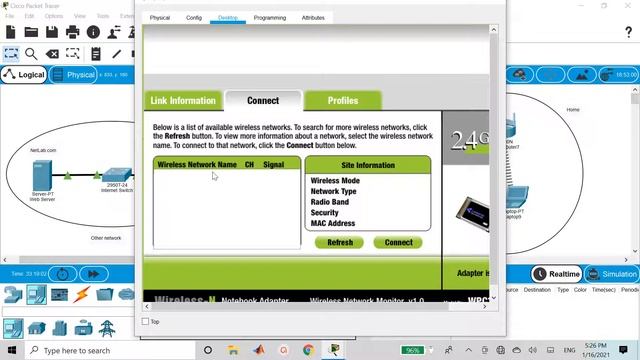Open the Edit menu
The width and height of the screenshot is (640, 360).
(x=29, y=16)
